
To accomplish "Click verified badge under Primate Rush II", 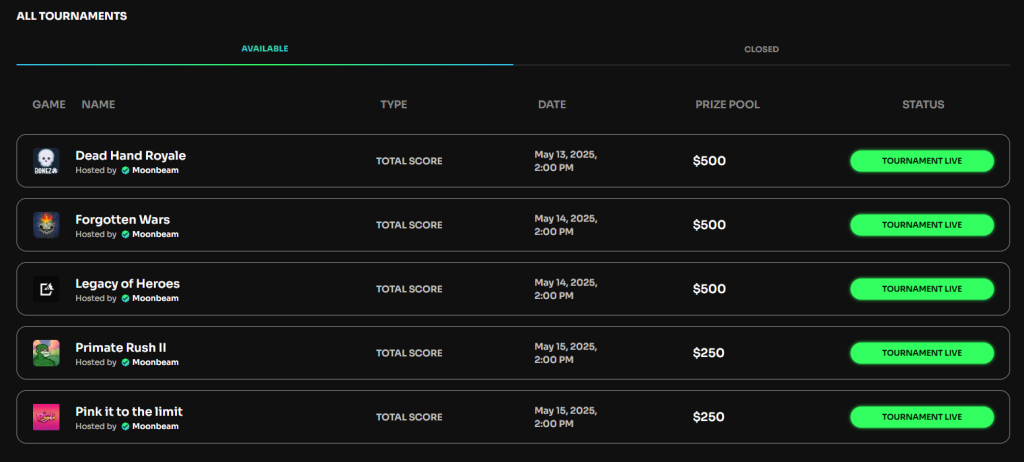I will pos(125,363).
